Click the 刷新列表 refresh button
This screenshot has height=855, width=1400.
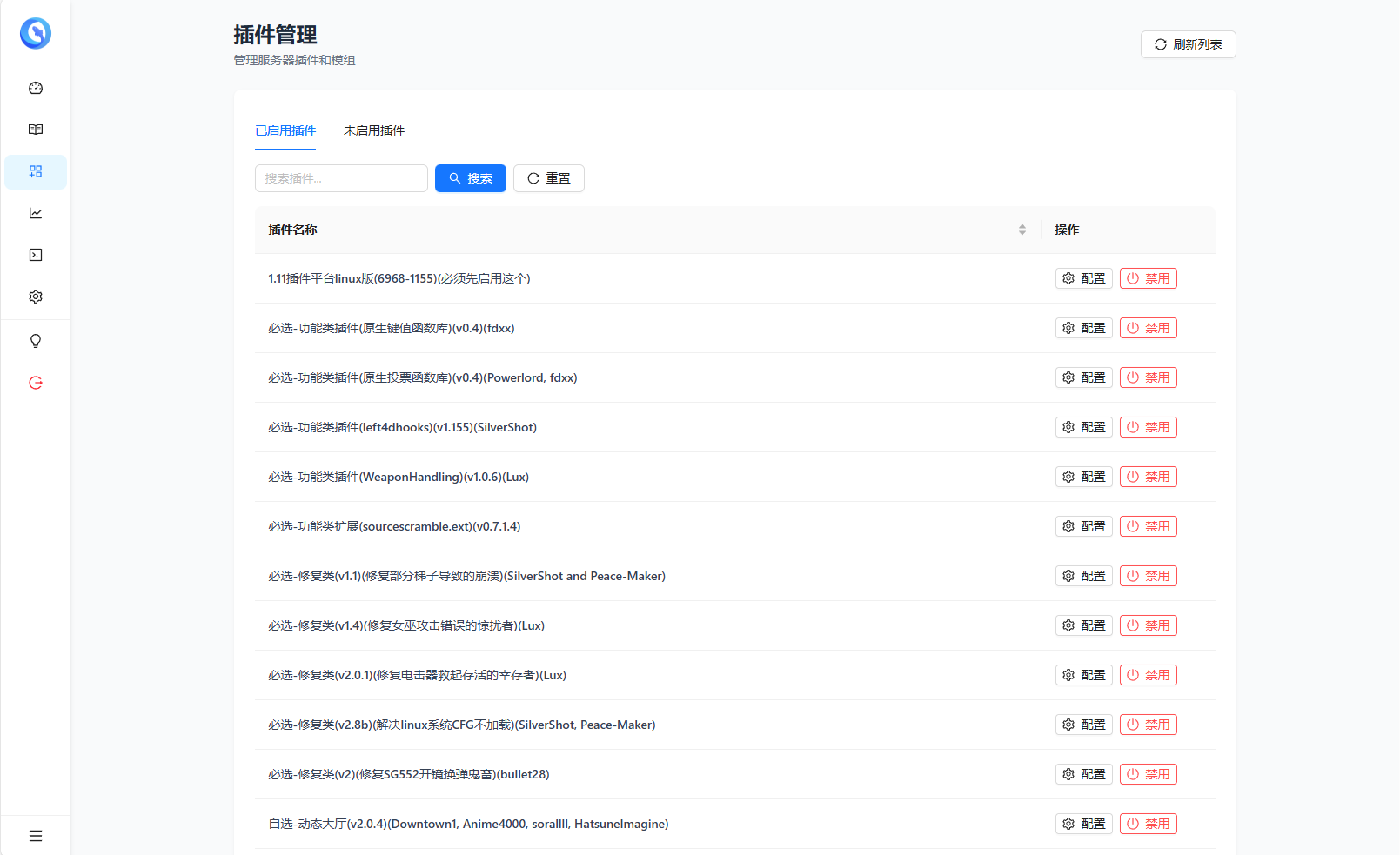1188,44
